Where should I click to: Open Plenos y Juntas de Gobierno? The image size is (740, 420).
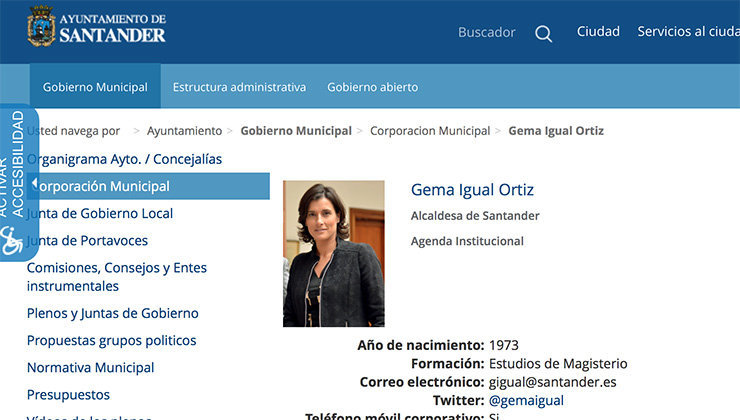113,313
